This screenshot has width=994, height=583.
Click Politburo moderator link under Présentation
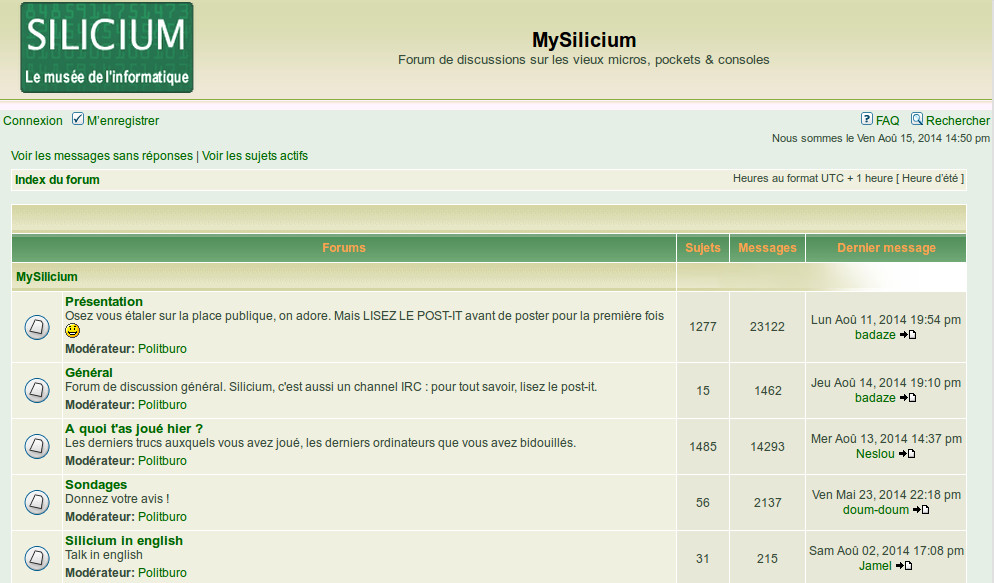tap(162, 349)
